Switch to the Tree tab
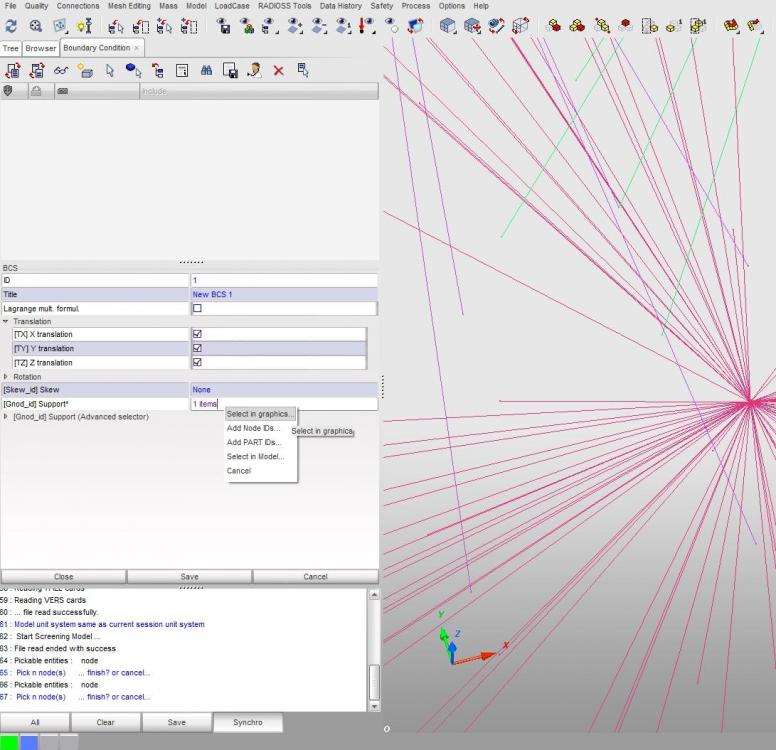The width and height of the screenshot is (776, 750). coord(10,48)
